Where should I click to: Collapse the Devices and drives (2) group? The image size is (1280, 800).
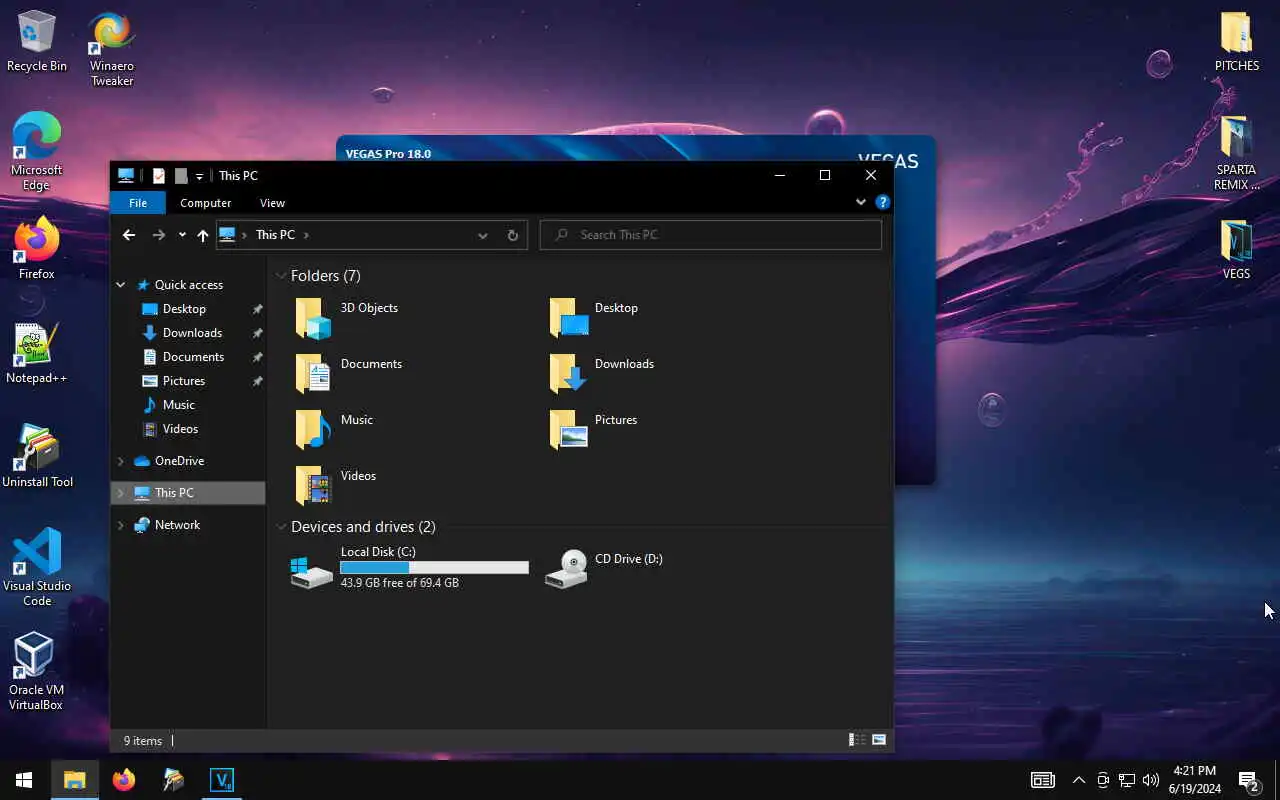point(281,527)
